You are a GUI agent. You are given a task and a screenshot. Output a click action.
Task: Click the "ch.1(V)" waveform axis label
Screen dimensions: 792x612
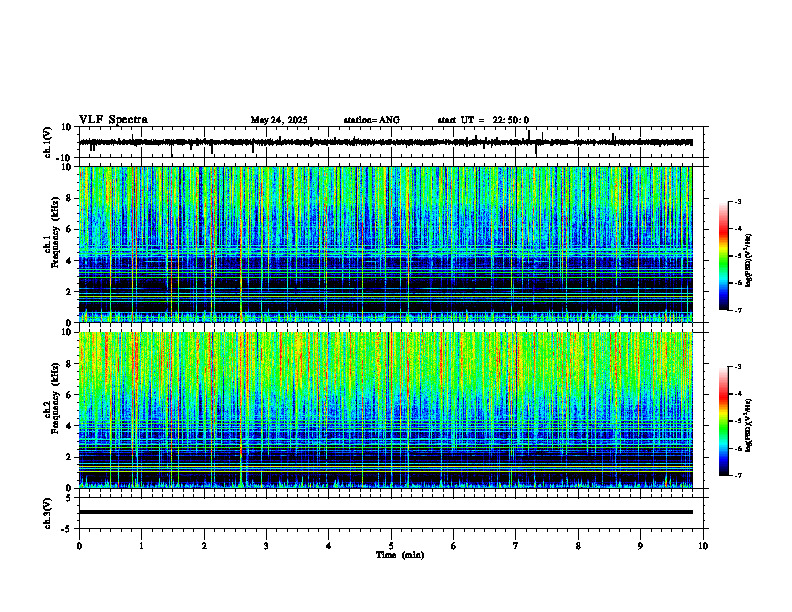coord(47,142)
